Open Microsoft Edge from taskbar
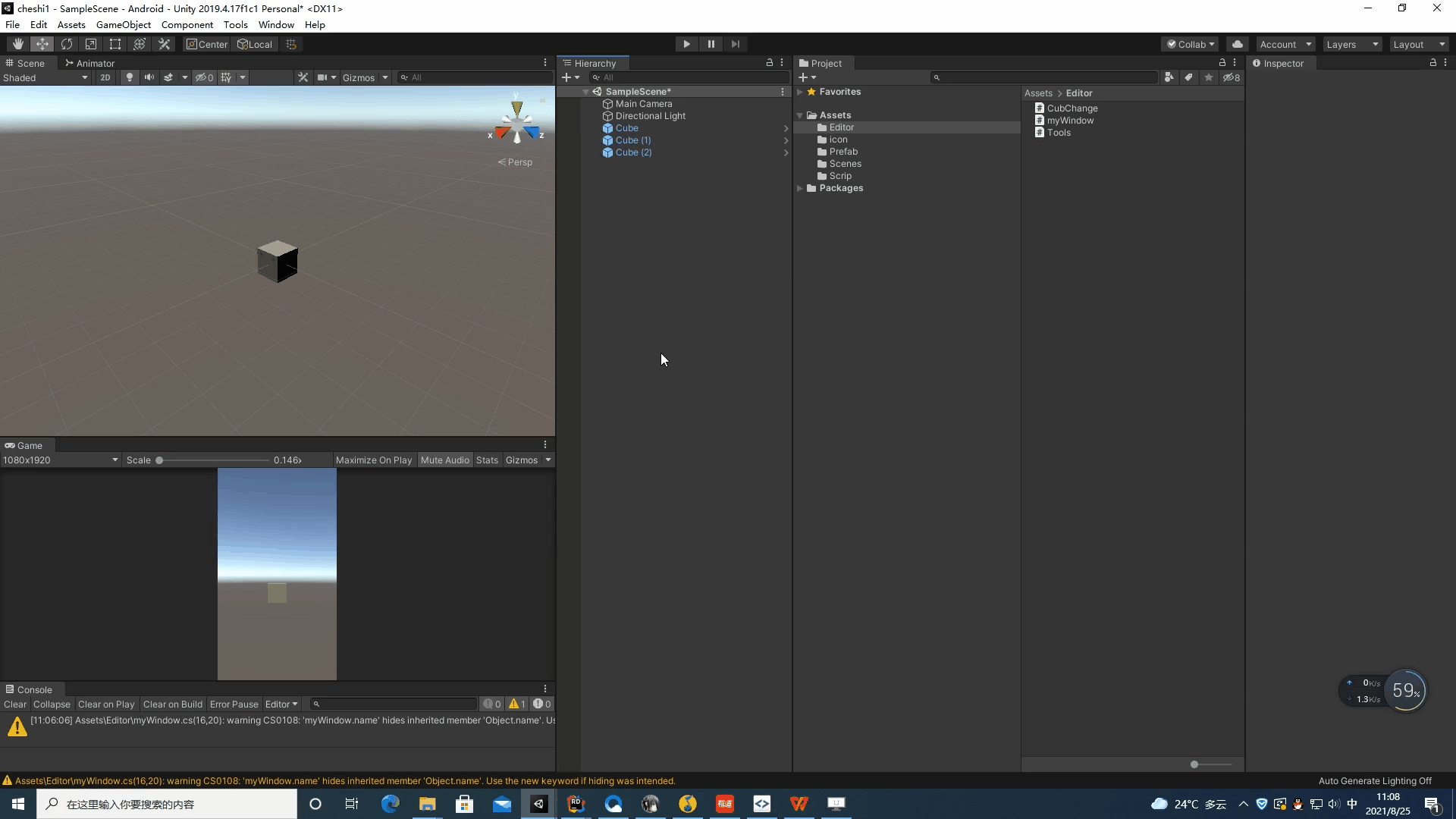 391,804
